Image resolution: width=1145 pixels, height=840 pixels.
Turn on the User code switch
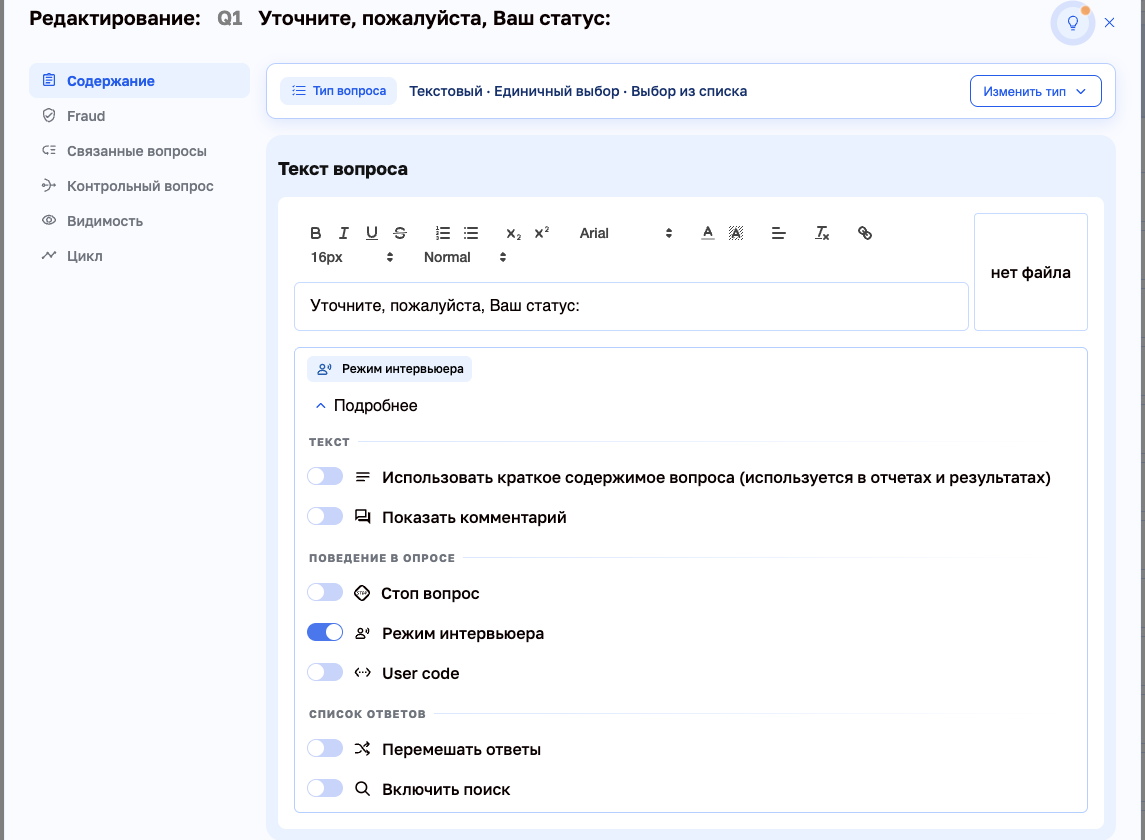[x=325, y=672]
